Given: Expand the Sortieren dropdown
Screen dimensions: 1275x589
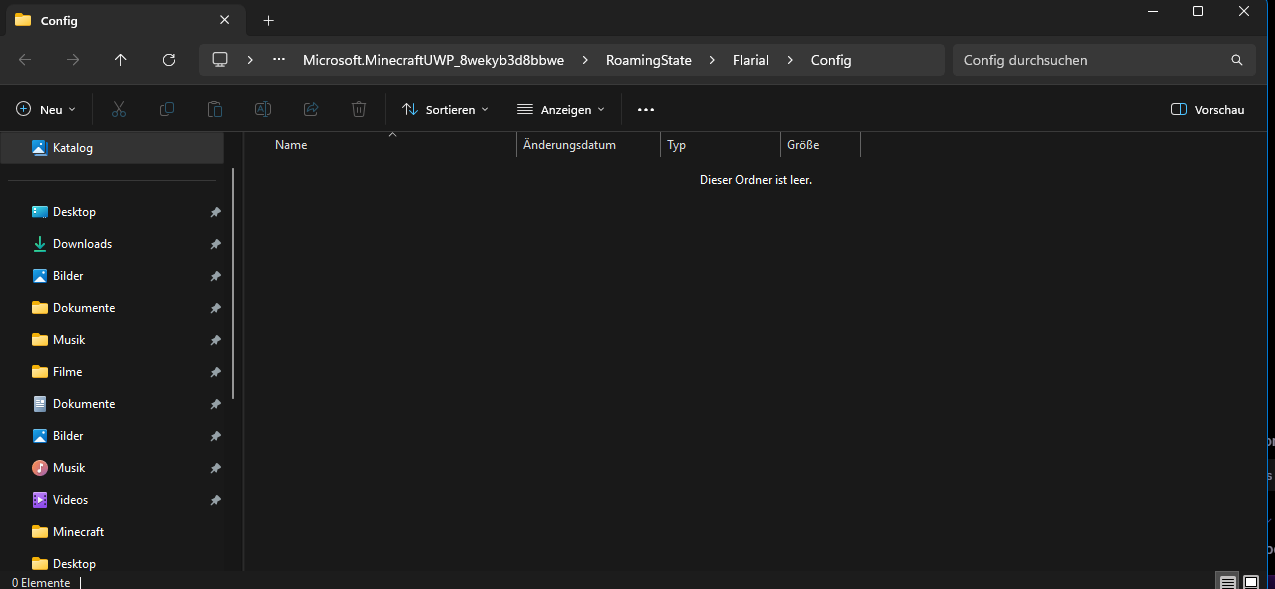Looking at the screenshot, I should tap(445, 109).
